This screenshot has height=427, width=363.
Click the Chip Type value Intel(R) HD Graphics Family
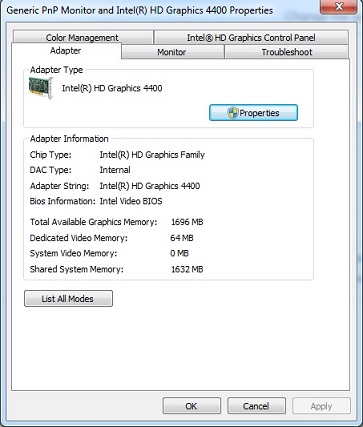[x=152, y=155]
